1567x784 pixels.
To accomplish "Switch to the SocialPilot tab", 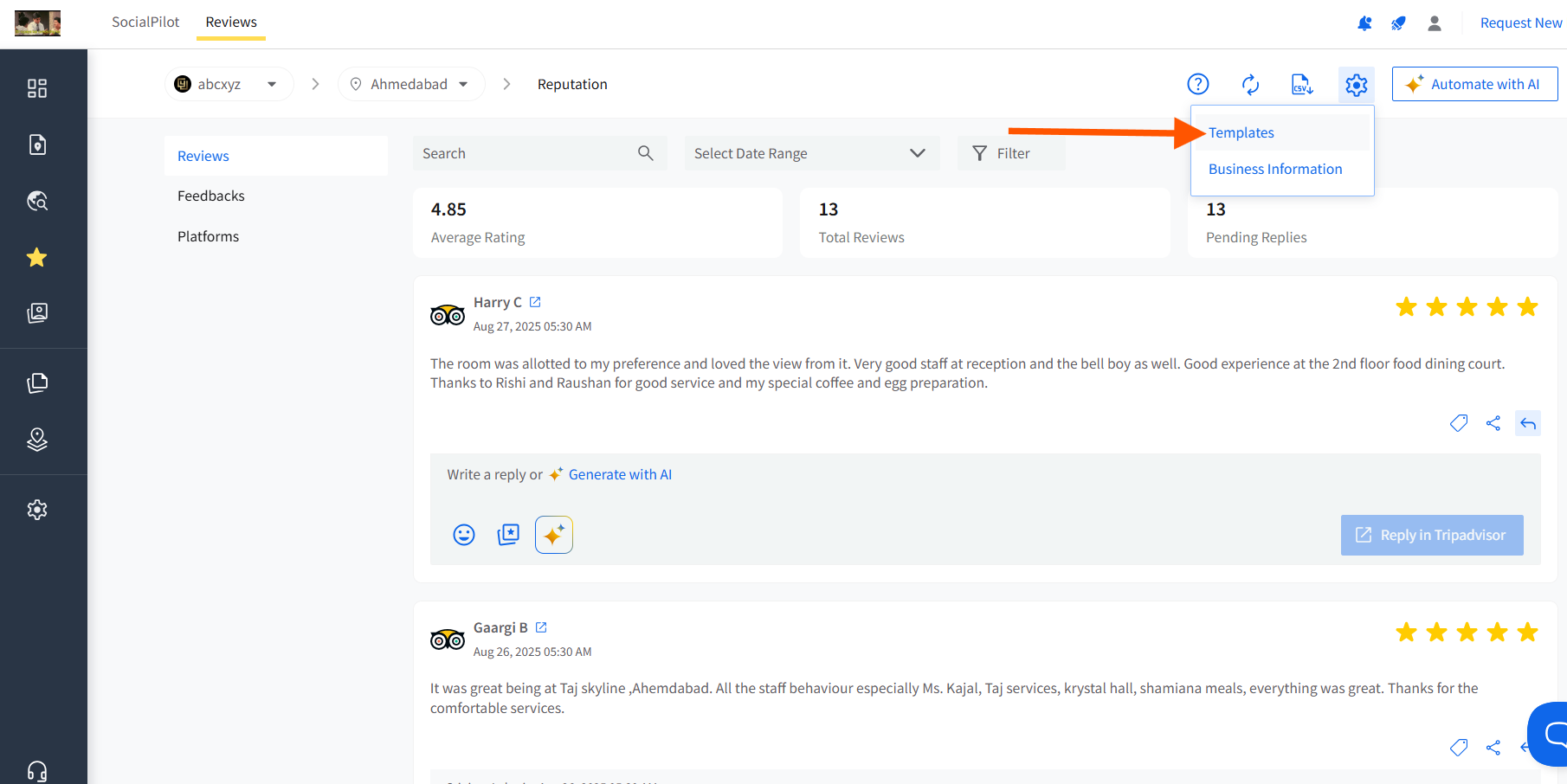I will click(145, 22).
